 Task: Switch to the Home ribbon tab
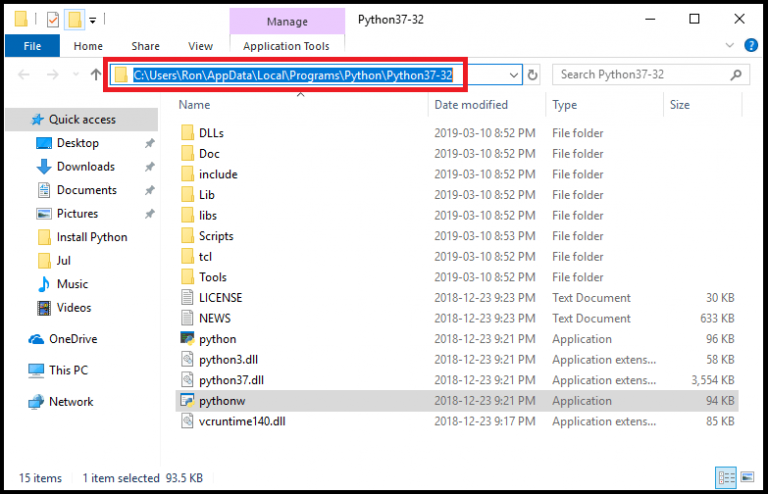[88, 46]
